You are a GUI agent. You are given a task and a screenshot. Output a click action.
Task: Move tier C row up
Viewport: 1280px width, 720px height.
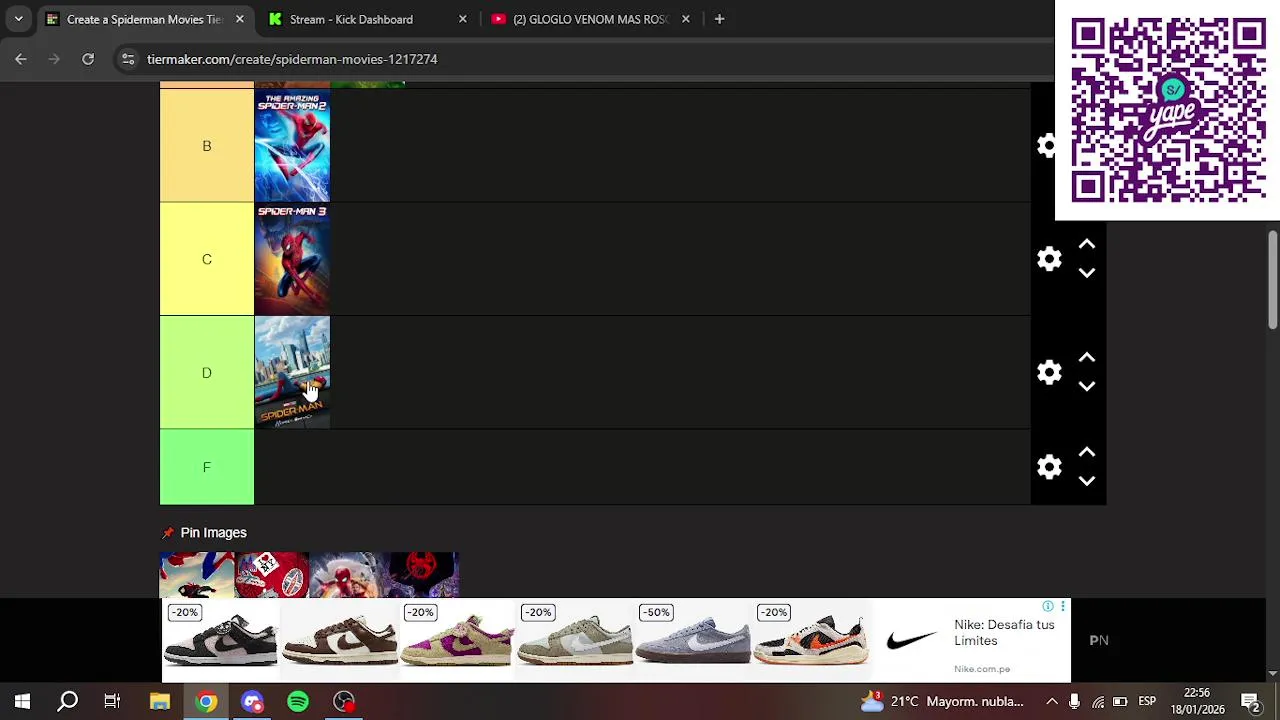tap(1087, 245)
